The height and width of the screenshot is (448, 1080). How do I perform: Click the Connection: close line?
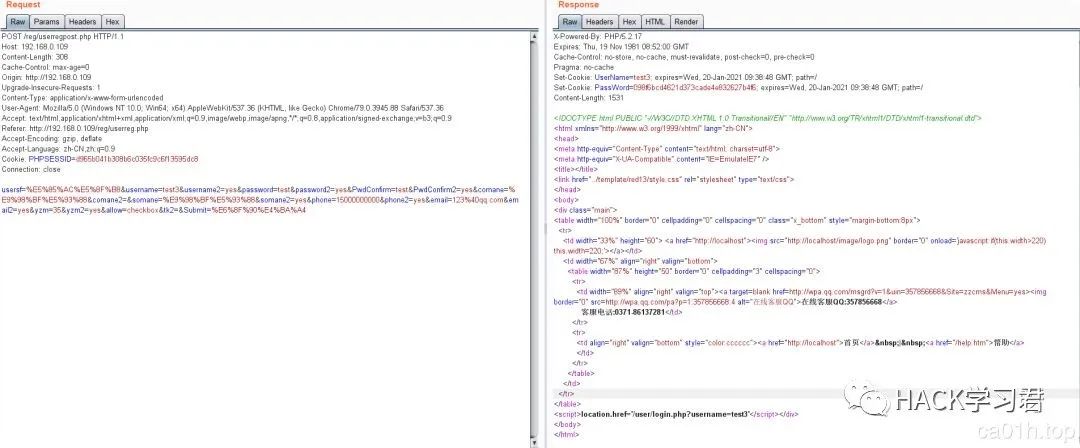[x=30, y=170]
